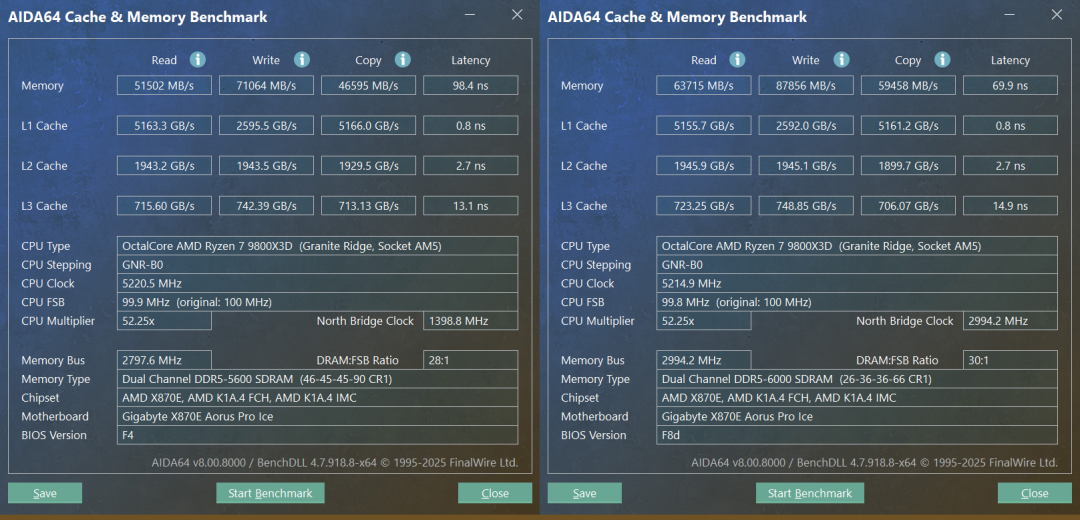Click Copy info icon in left window
Image resolution: width=1080 pixels, height=520 pixels.
click(403, 60)
